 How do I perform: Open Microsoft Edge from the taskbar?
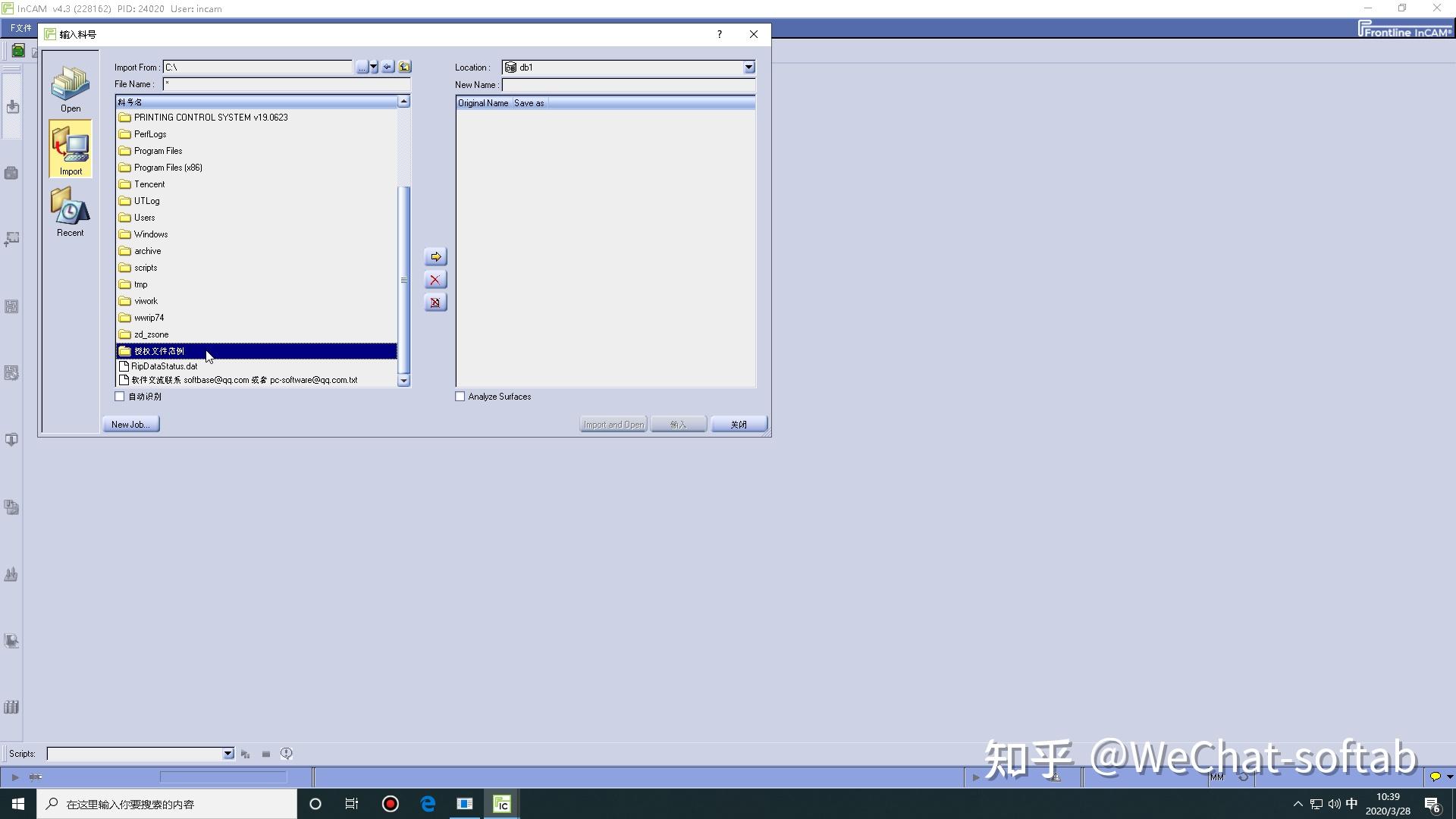(428, 803)
